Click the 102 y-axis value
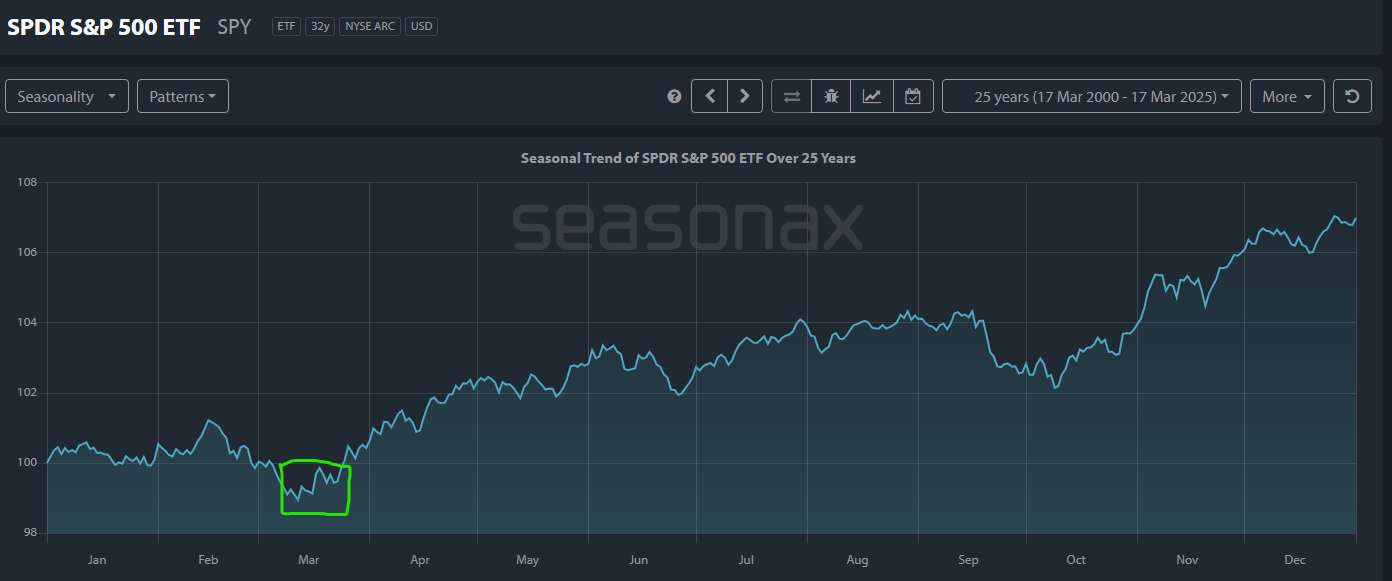The image size is (1392, 581). (27, 392)
